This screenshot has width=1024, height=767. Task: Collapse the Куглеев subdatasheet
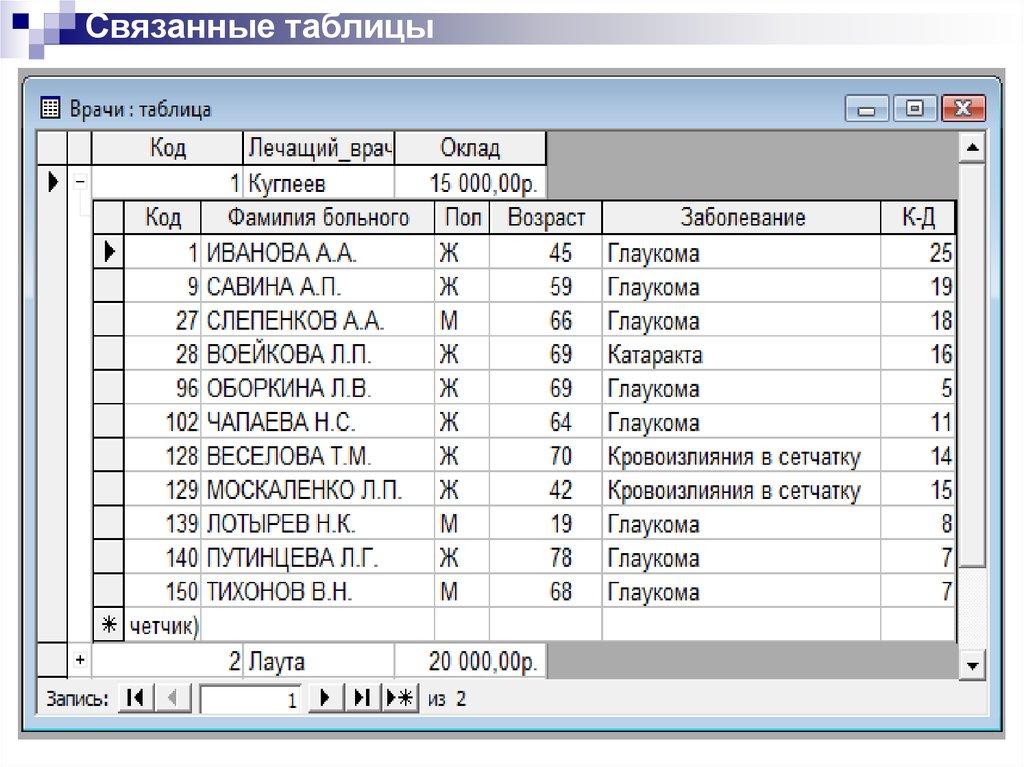tap(80, 183)
